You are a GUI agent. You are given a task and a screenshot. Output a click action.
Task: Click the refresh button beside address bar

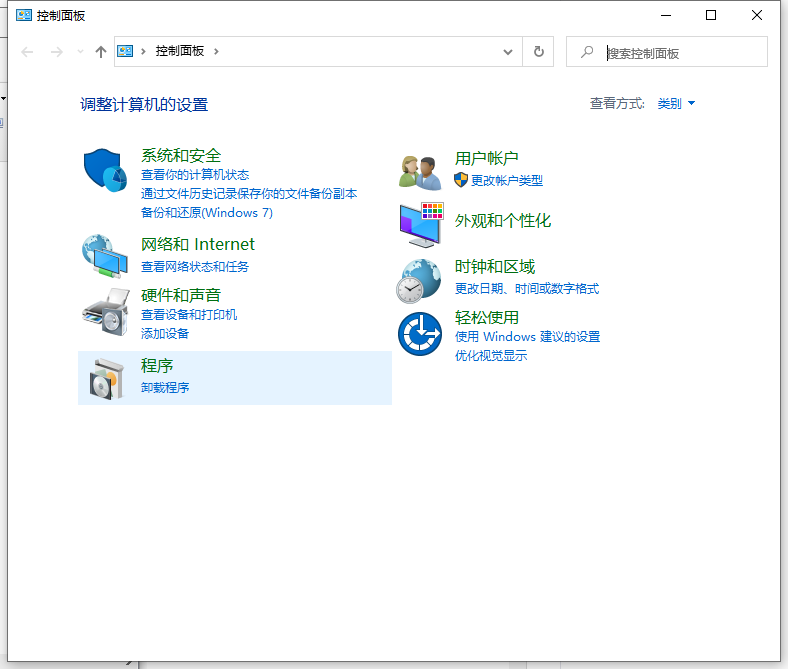(539, 52)
